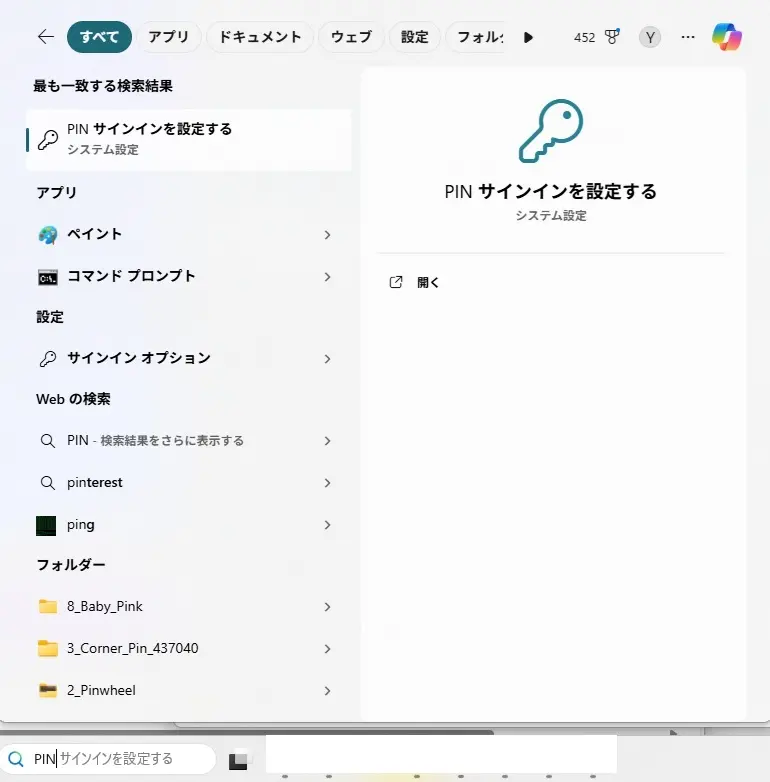770x782 pixels.
Task: Launch the Copilot icon
Action: point(727,37)
